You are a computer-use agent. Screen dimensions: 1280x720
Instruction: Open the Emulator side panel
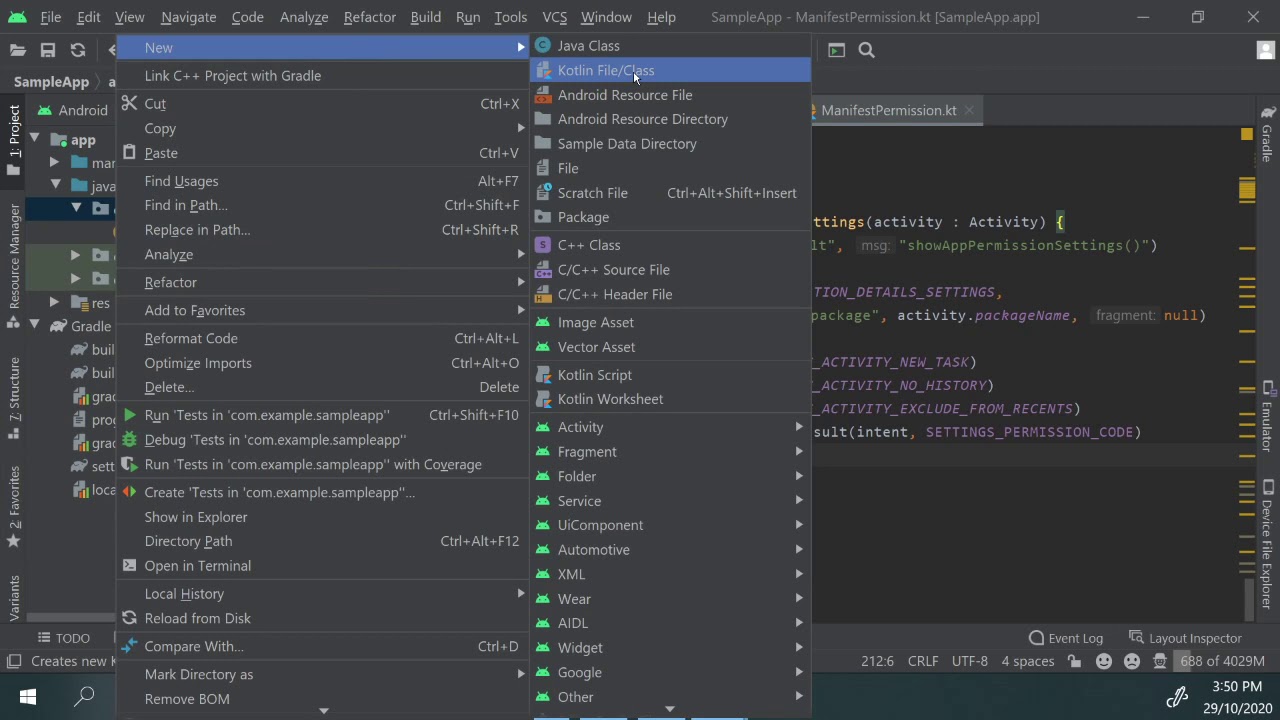coord(1267,418)
